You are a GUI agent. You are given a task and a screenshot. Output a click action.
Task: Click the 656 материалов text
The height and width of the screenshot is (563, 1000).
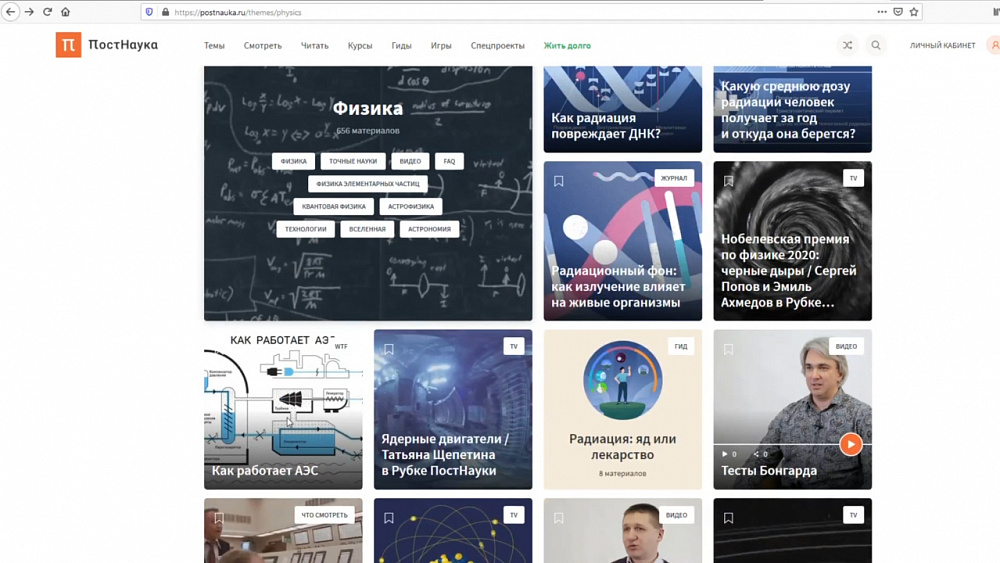coord(368,131)
